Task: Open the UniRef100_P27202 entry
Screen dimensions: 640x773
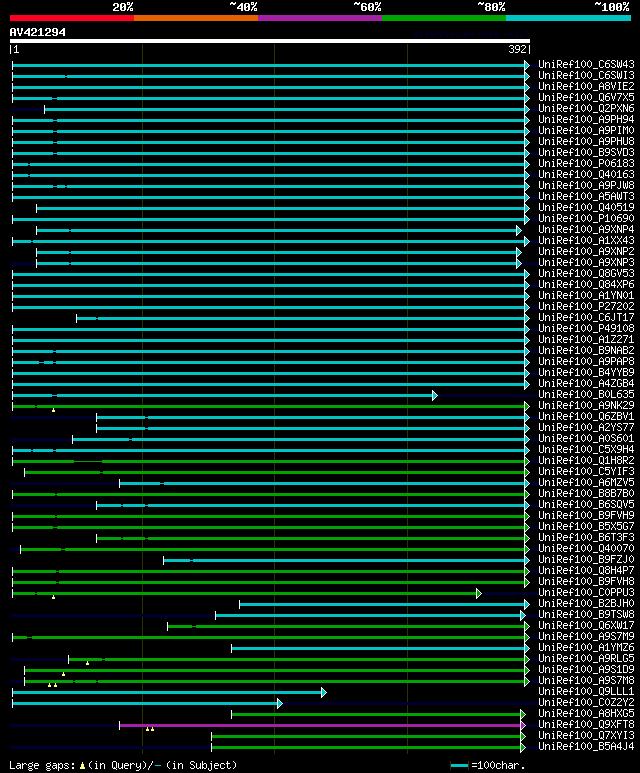Action: click(586, 307)
